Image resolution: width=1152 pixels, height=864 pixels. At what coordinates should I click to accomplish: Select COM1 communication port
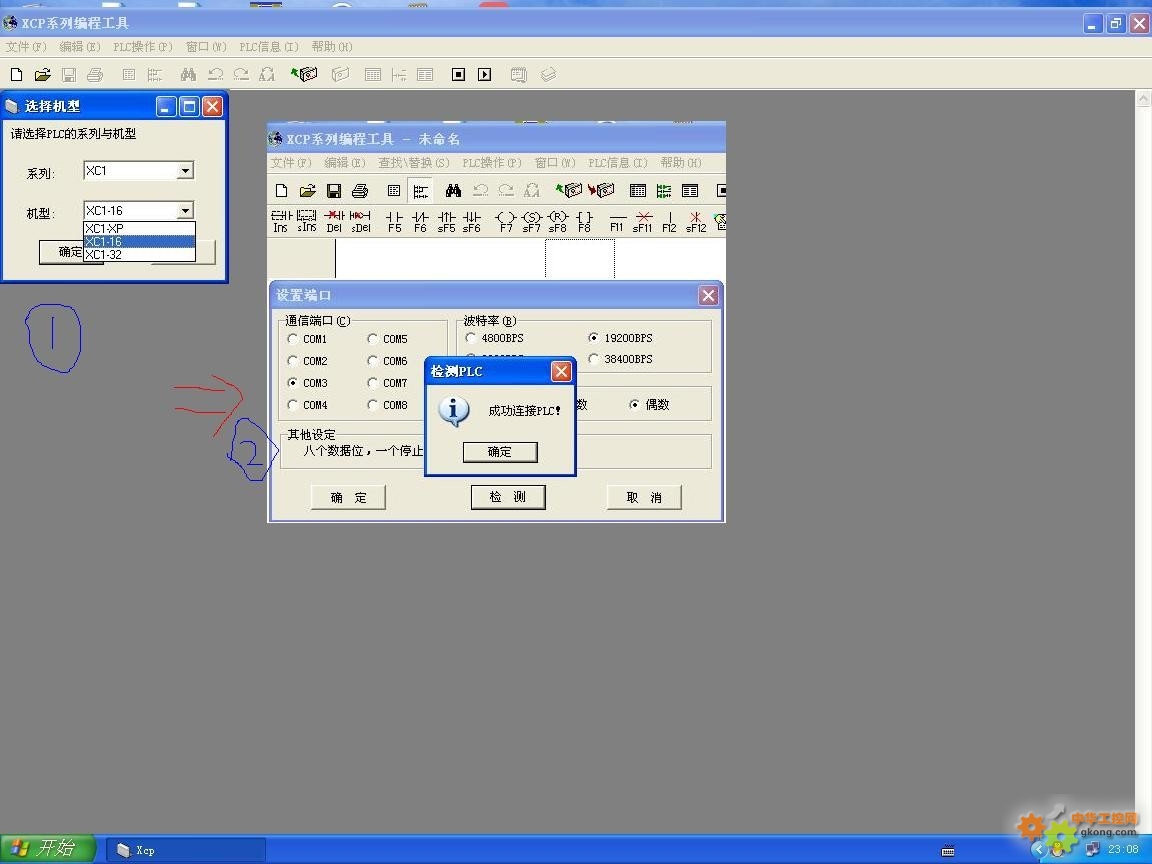coord(308,339)
